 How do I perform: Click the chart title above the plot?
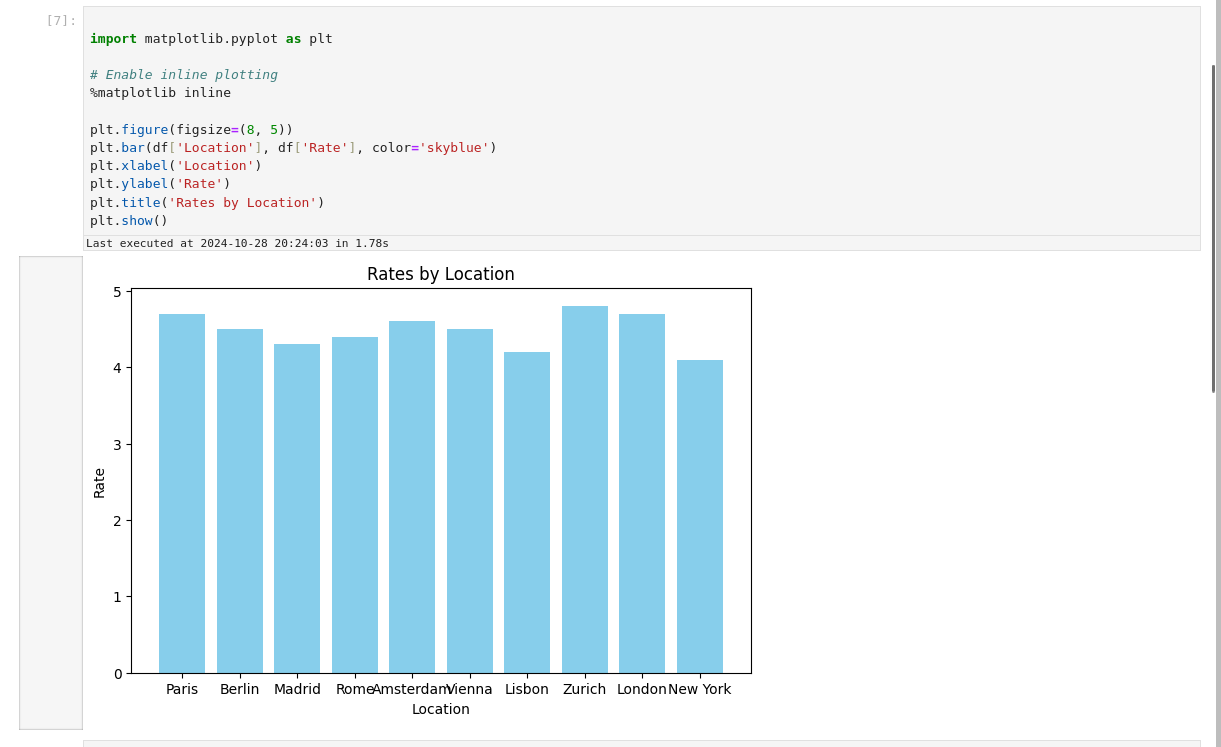(440, 275)
